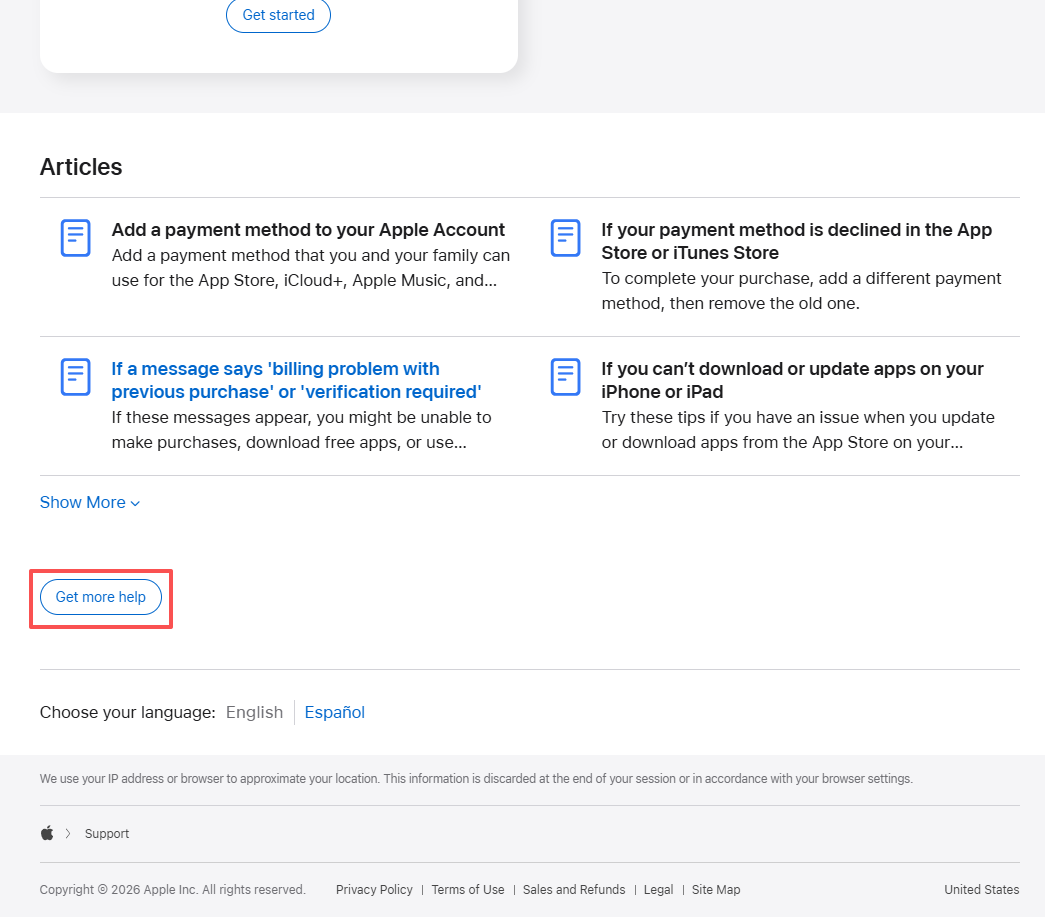Viewport: 1045px width, 917px height.
Task: Open the Site Map footer link
Action: (x=716, y=890)
